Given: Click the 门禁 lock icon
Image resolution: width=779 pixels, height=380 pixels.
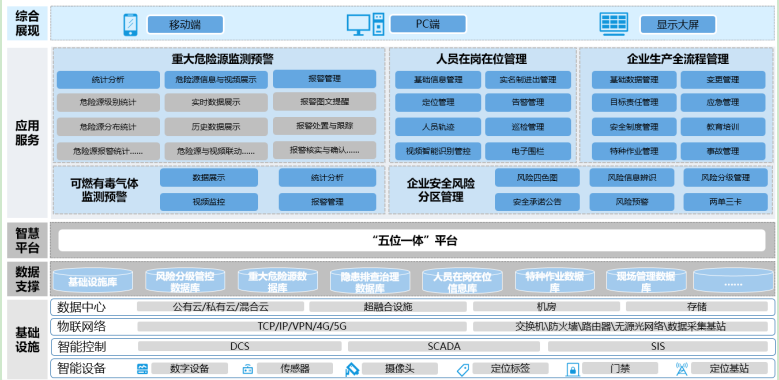Looking at the screenshot, I should (x=573, y=370).
